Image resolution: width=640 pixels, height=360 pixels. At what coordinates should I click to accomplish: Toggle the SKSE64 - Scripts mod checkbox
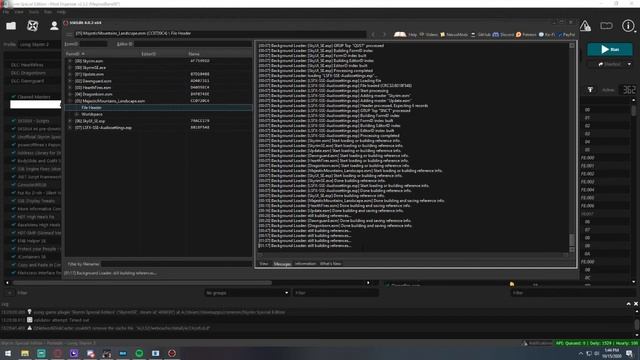(x=13, y=121)
